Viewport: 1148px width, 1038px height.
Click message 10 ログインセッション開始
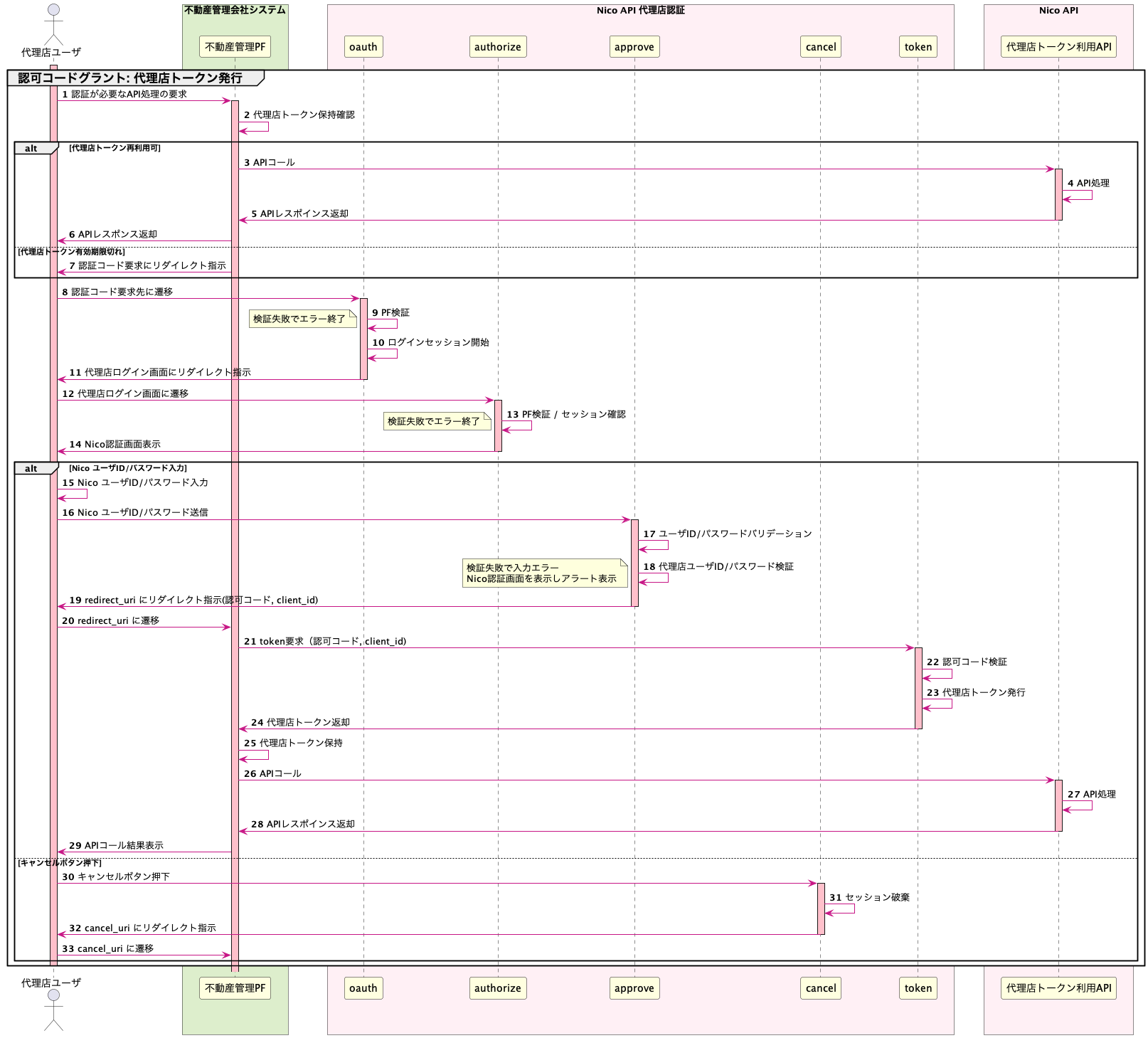click(430, 342)
